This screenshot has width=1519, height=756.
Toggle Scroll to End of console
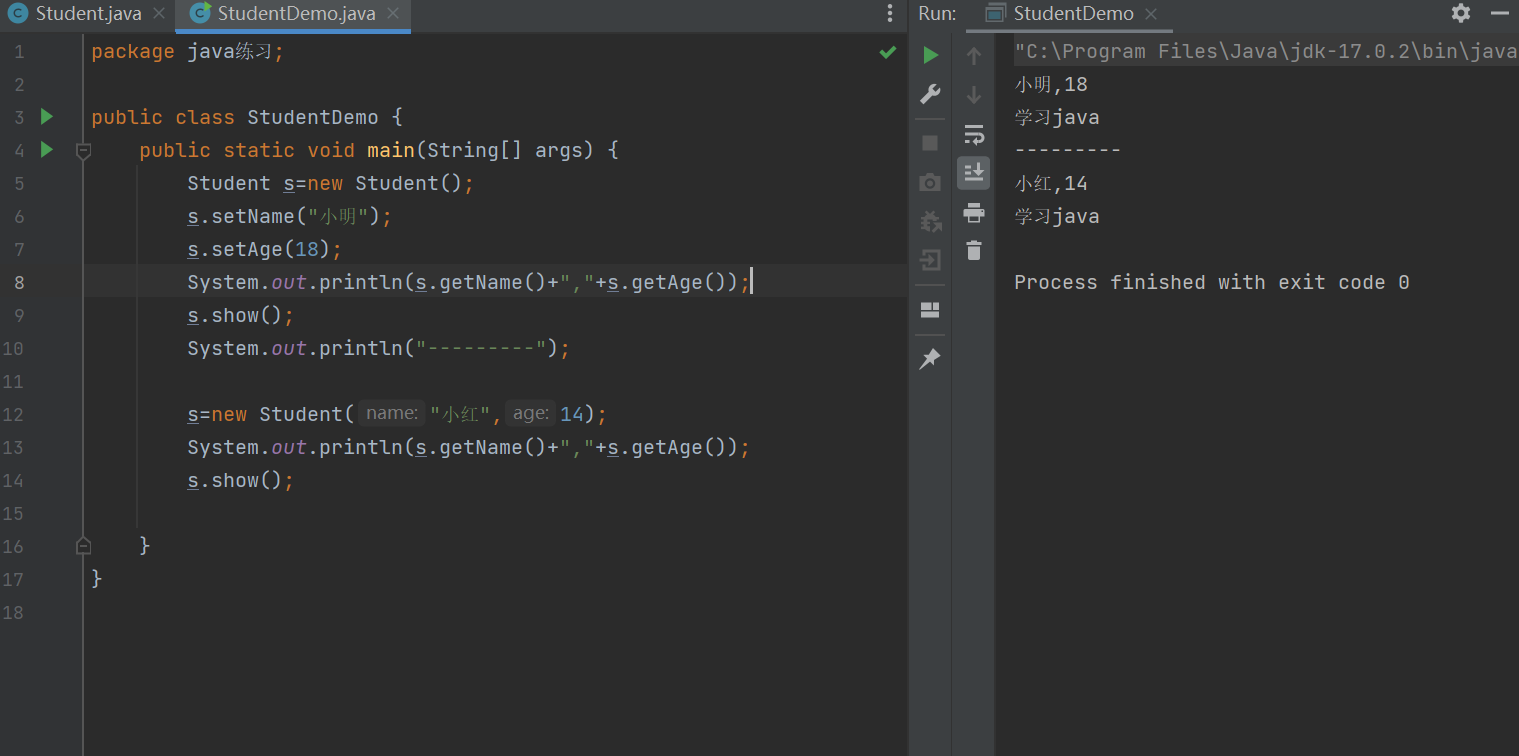(x=974, y=173)
